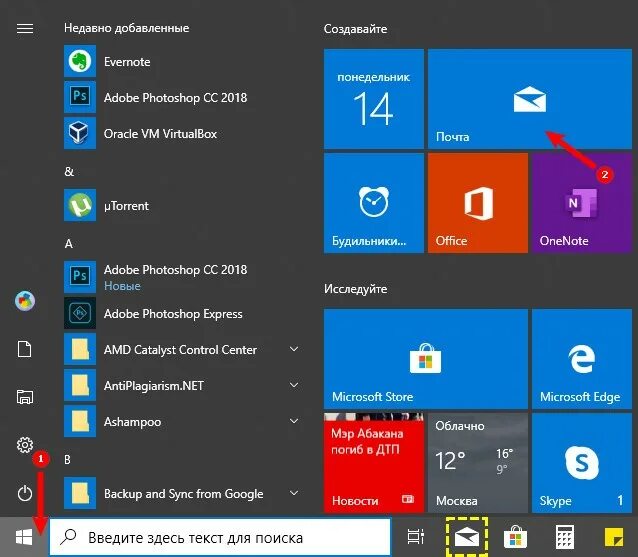The height and width of the screenshot is (557, 638).
Task: Open Oracle VM VirtualBox
Action: point(183,133)
